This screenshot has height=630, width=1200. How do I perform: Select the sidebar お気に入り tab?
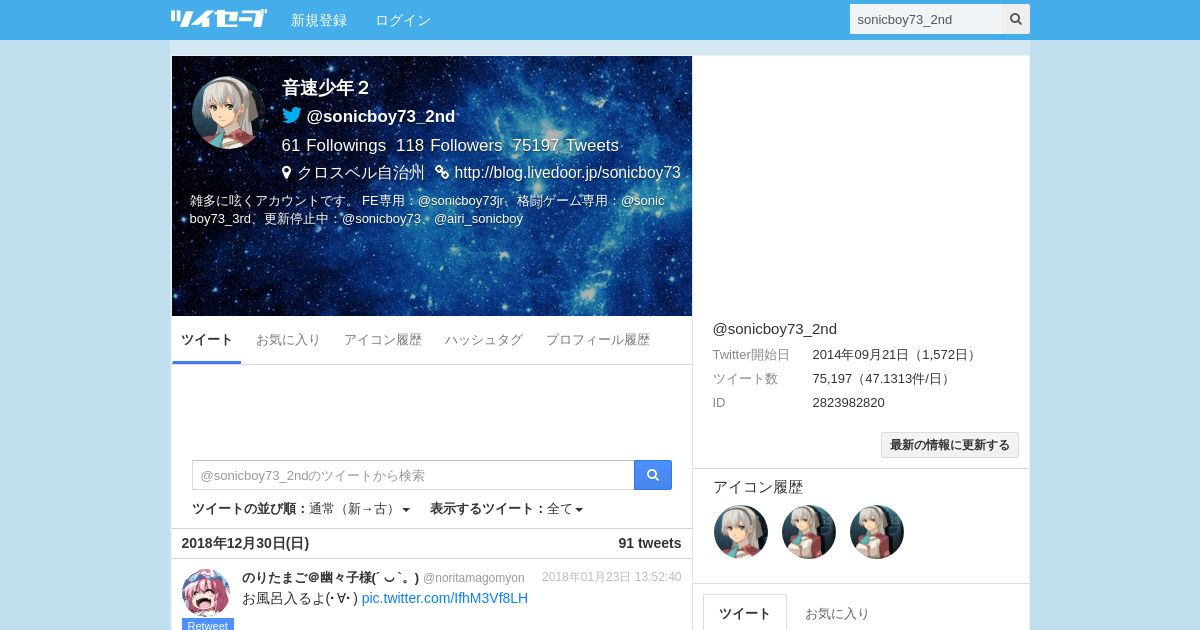[837, 613]
